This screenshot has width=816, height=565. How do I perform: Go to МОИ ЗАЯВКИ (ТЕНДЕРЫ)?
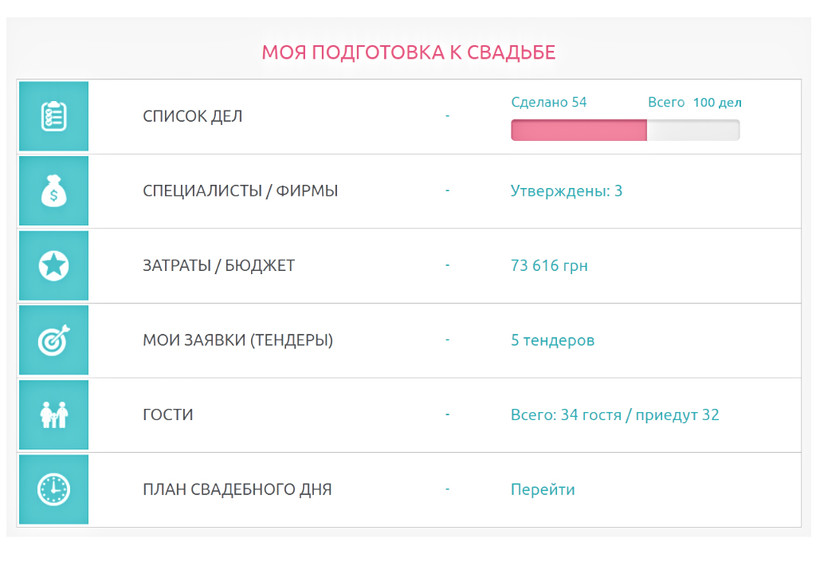click(x=238, y=340)
